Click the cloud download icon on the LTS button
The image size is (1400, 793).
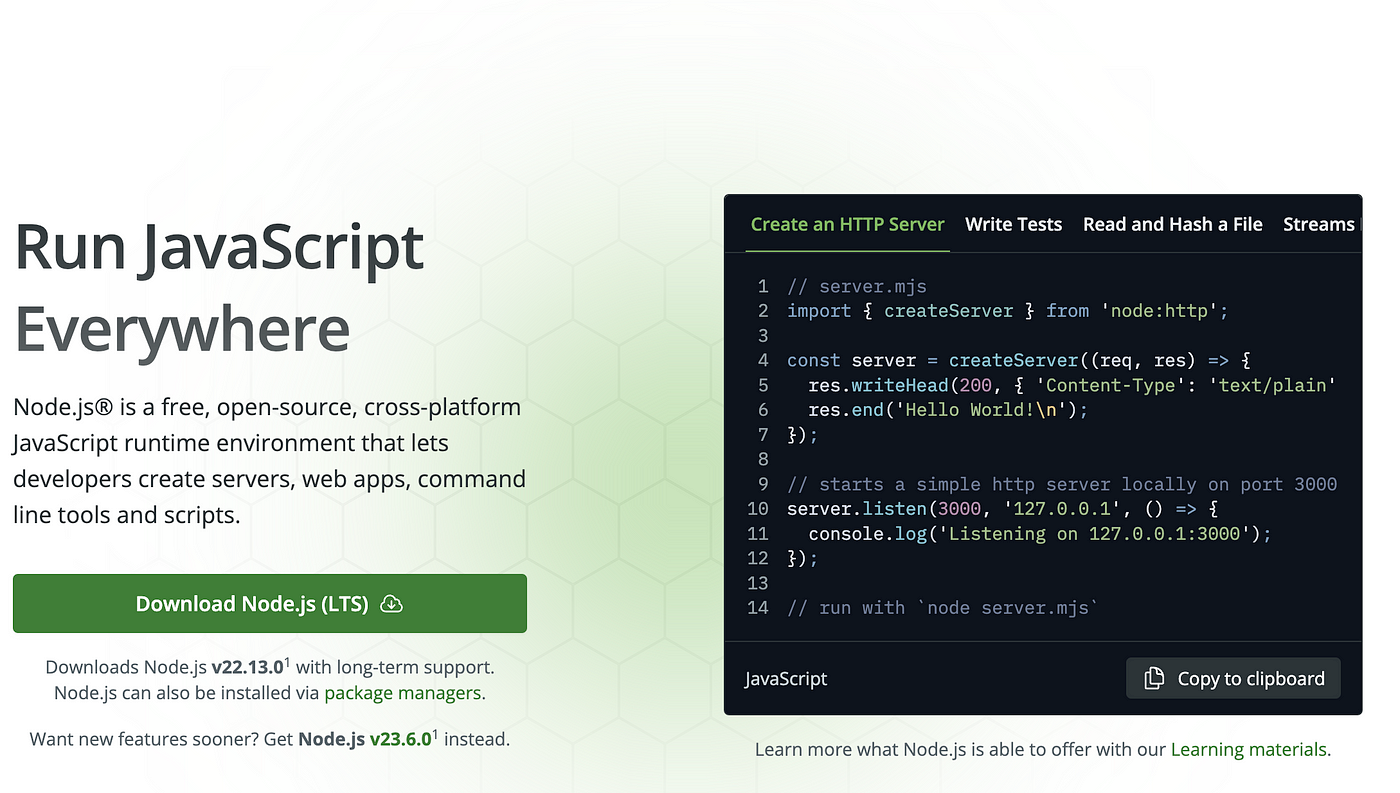click(x=391, y=603)
